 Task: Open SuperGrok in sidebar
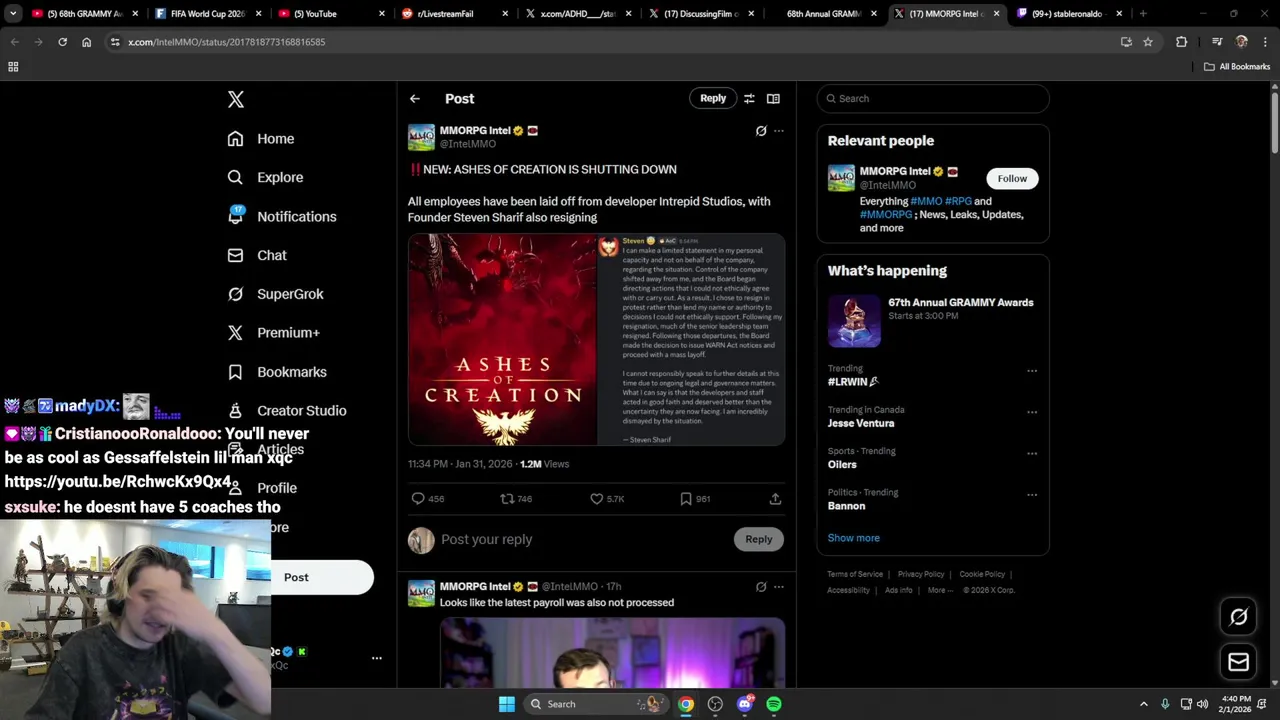[x=275, y=294]
